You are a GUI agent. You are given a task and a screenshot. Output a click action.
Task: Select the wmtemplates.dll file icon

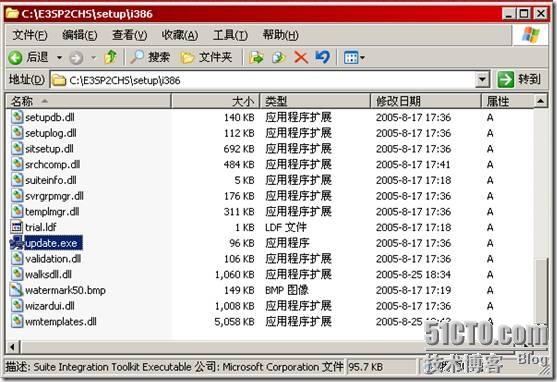17,321
